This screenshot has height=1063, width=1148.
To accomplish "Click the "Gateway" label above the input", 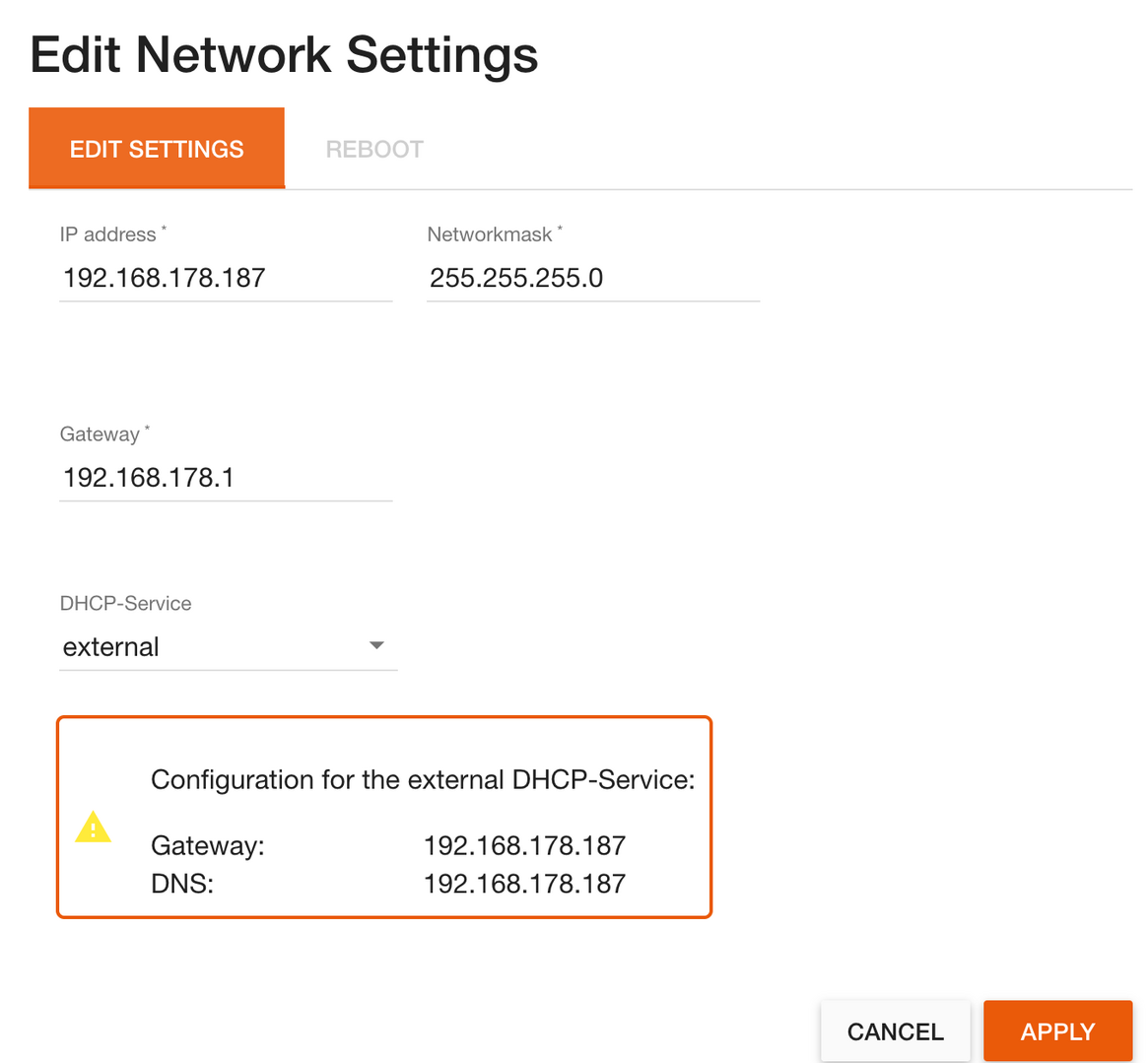I will click(100, 434).
